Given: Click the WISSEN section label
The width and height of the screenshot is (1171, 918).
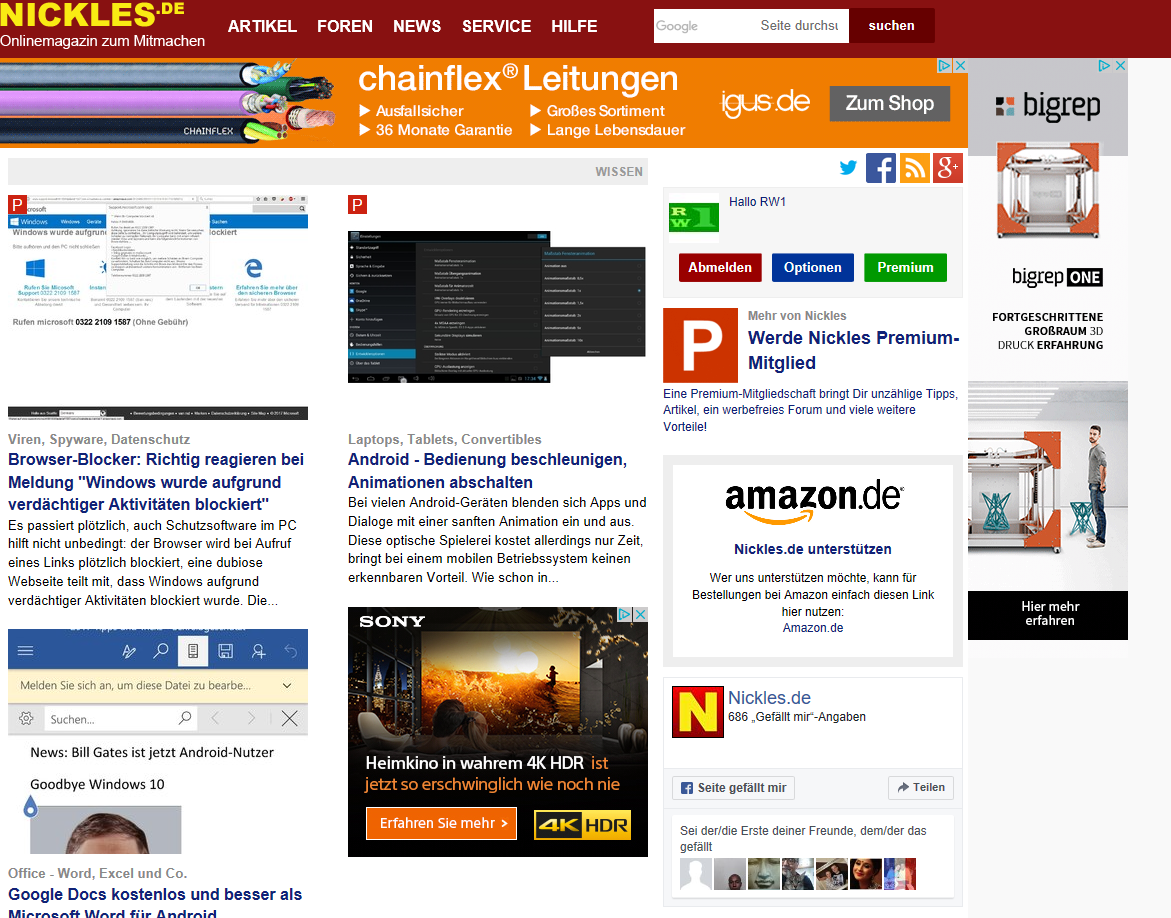Looking at the screenshot, I should (x=618, y=172).
